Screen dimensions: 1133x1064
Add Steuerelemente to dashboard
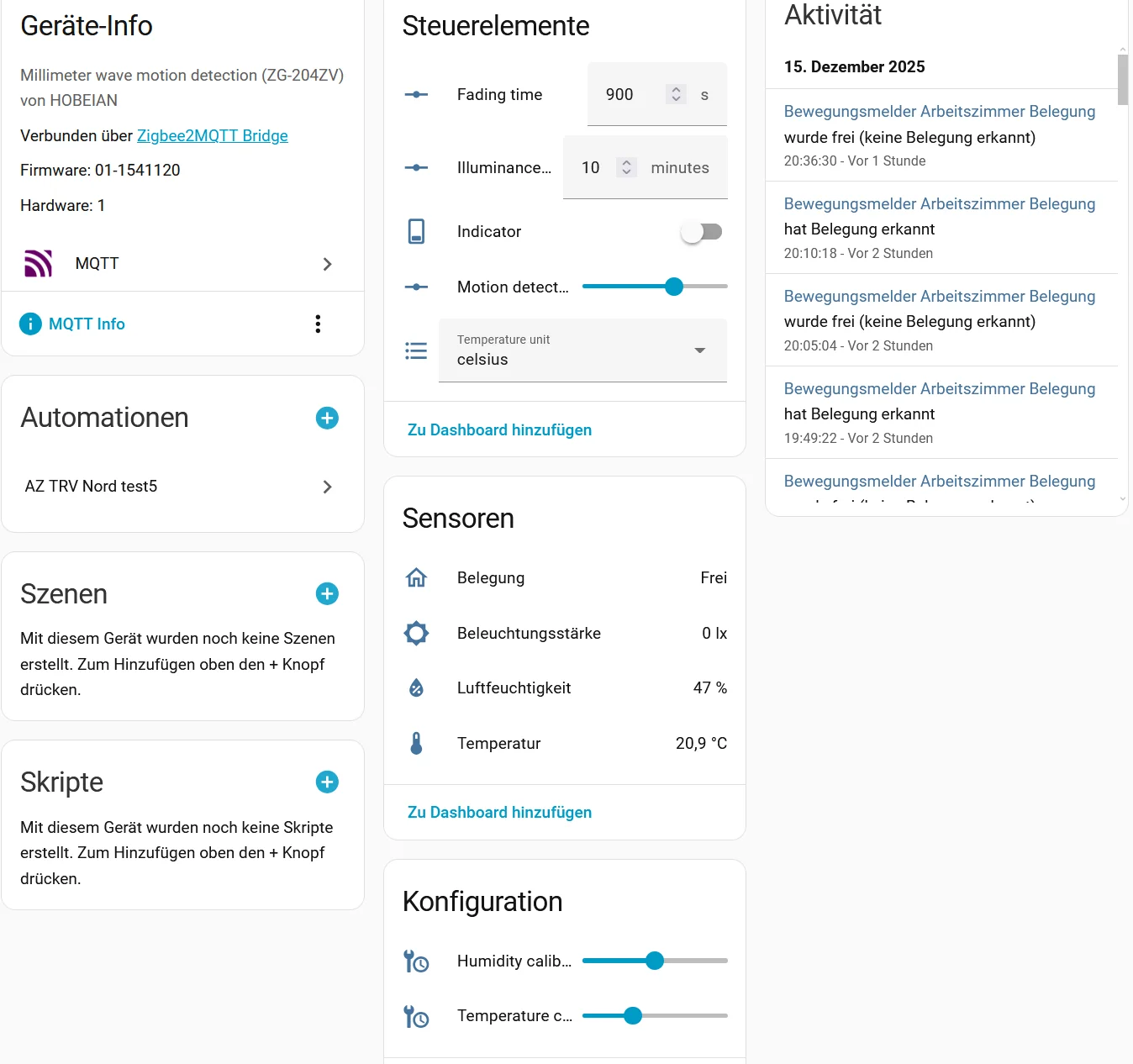[x=499, y=430]
